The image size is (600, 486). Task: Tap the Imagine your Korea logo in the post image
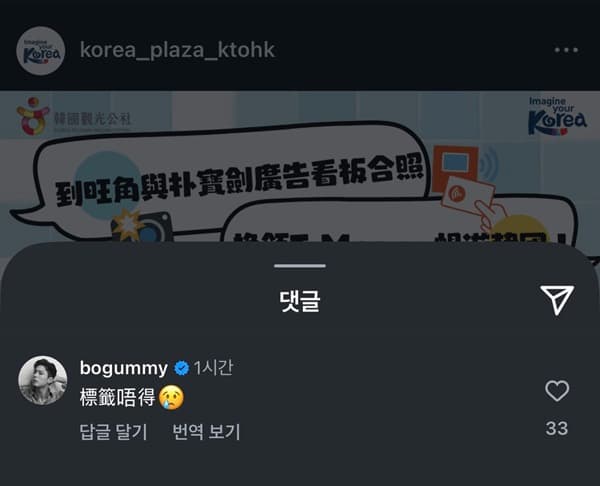pos(557,116)
